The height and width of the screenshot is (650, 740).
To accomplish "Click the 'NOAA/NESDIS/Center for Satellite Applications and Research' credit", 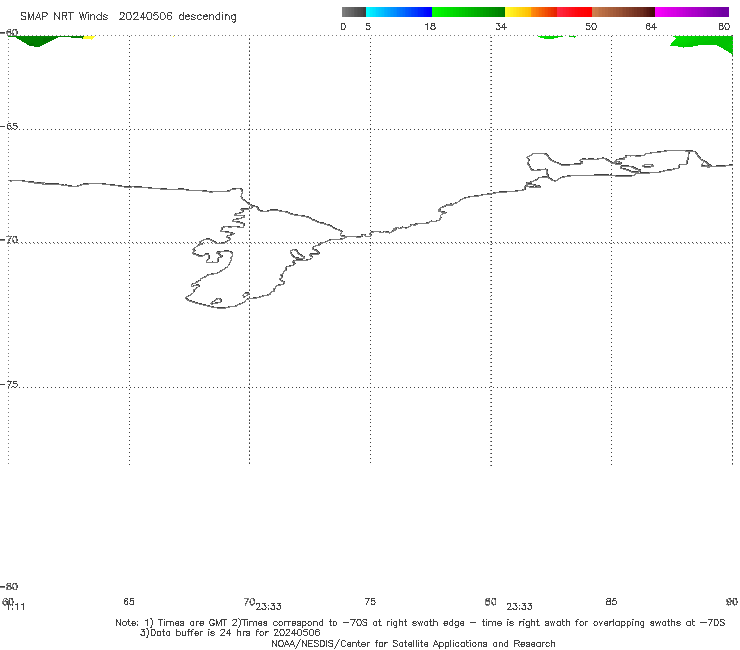I will pyautogui.click(x=413, y=643).
